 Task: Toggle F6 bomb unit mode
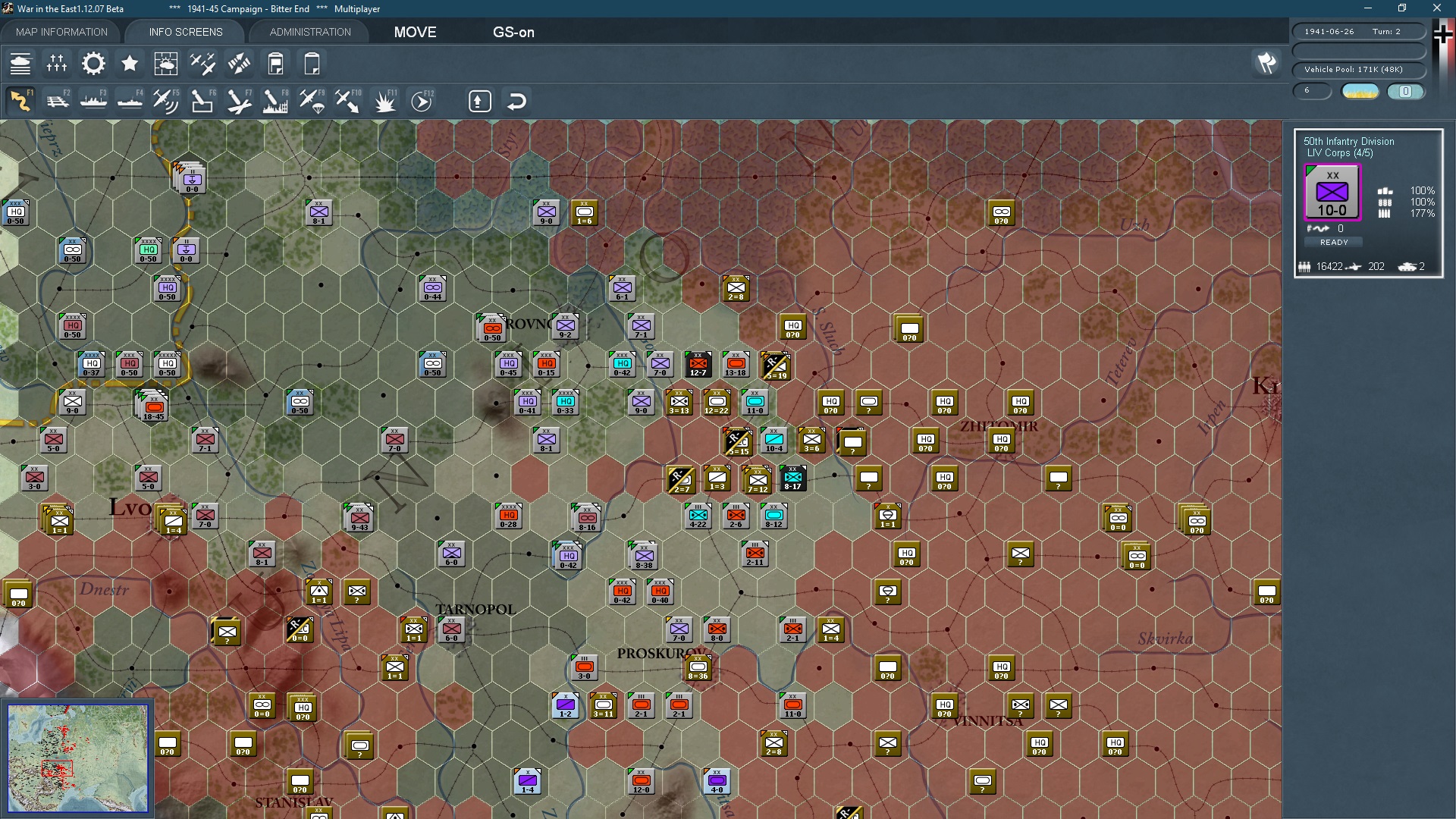(x=202, y=101)
